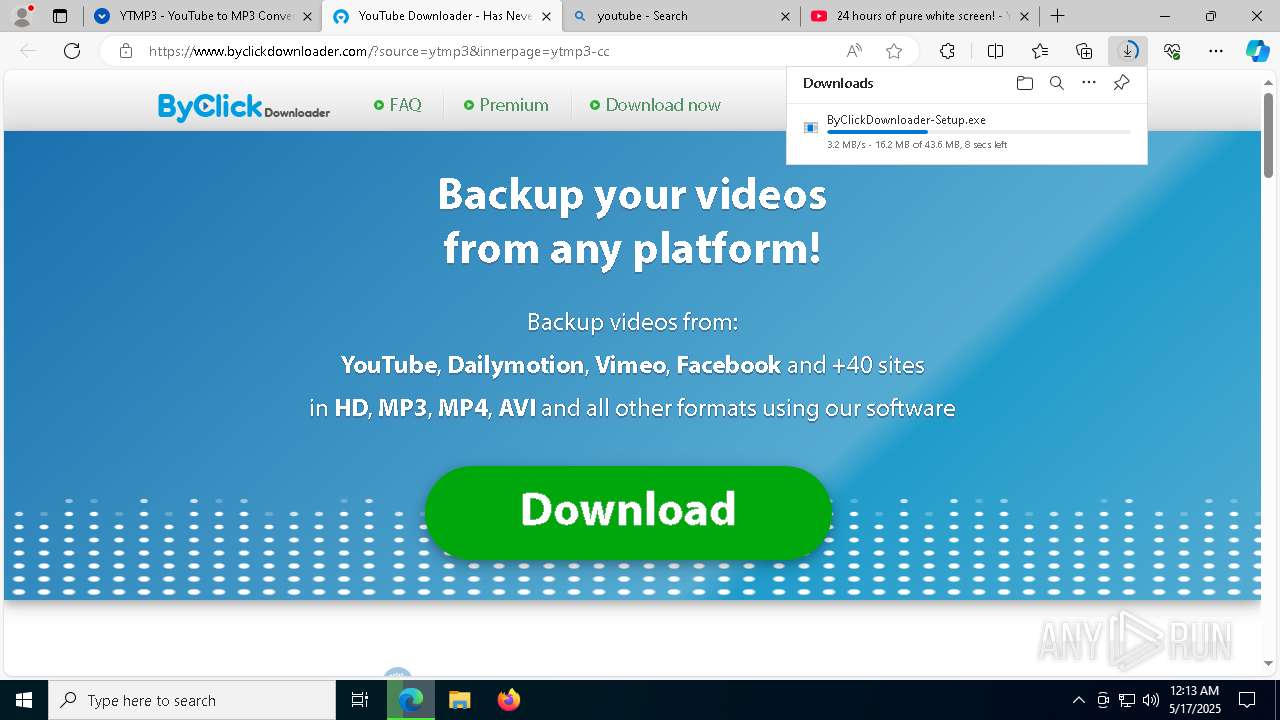Open the clock and date flyout
The width and height of the screenshot is (1280, 720).
1194,700
